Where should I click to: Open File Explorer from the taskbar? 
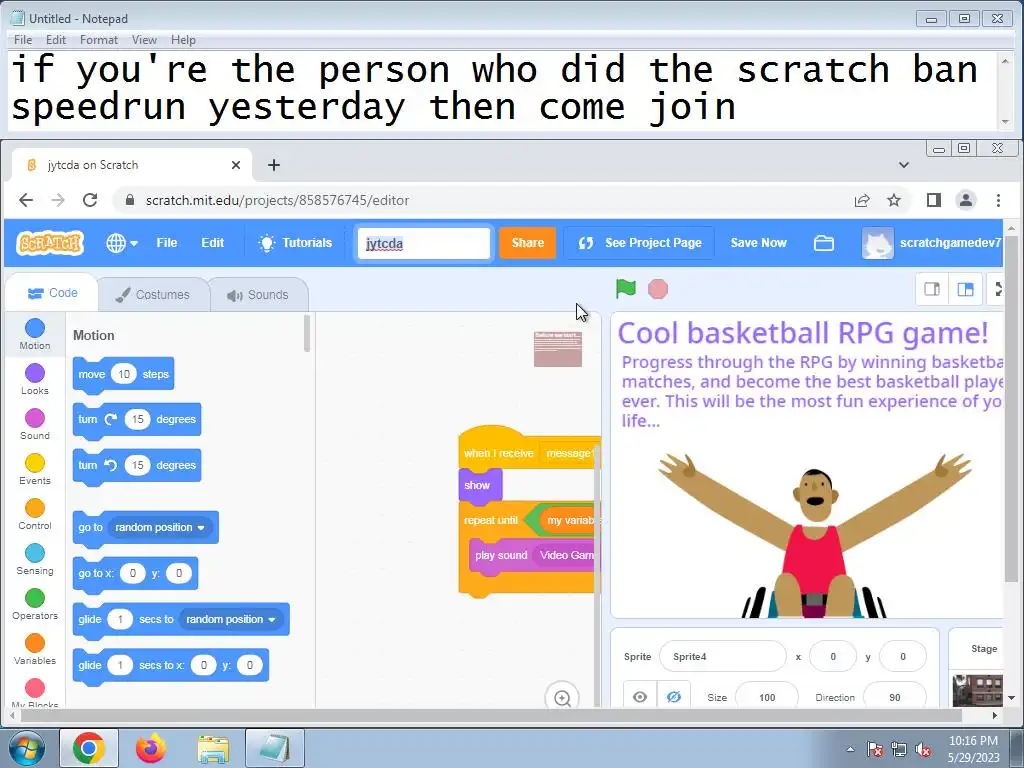(213, 748)
